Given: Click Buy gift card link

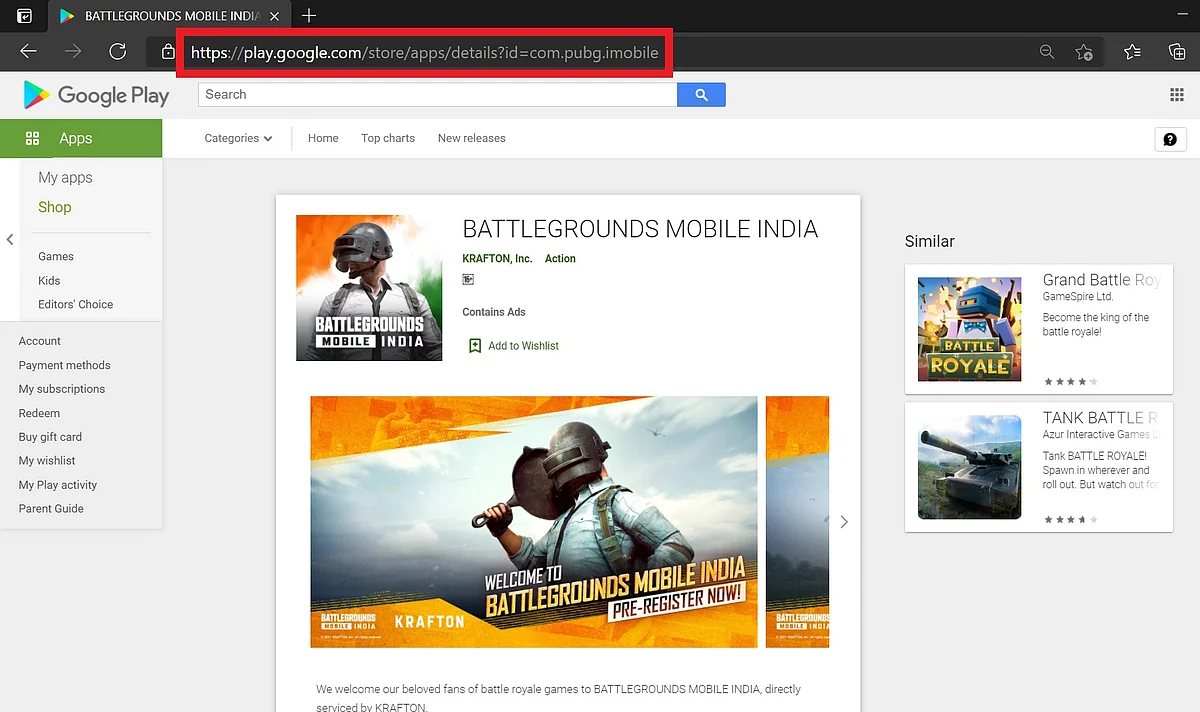Looking at the screenshot, I should [50, 437].
